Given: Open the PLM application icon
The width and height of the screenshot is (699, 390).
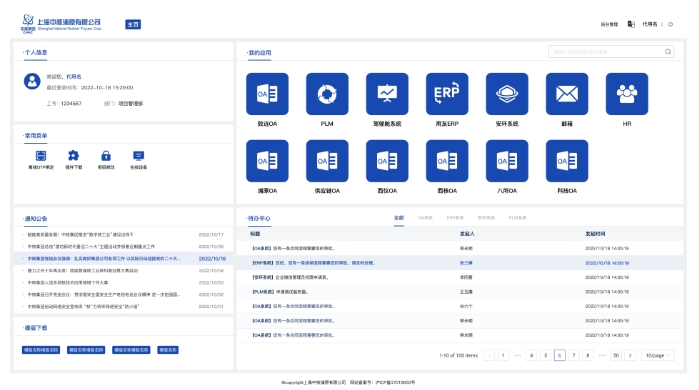Looking at the screenshot, I should pos(327,94).
